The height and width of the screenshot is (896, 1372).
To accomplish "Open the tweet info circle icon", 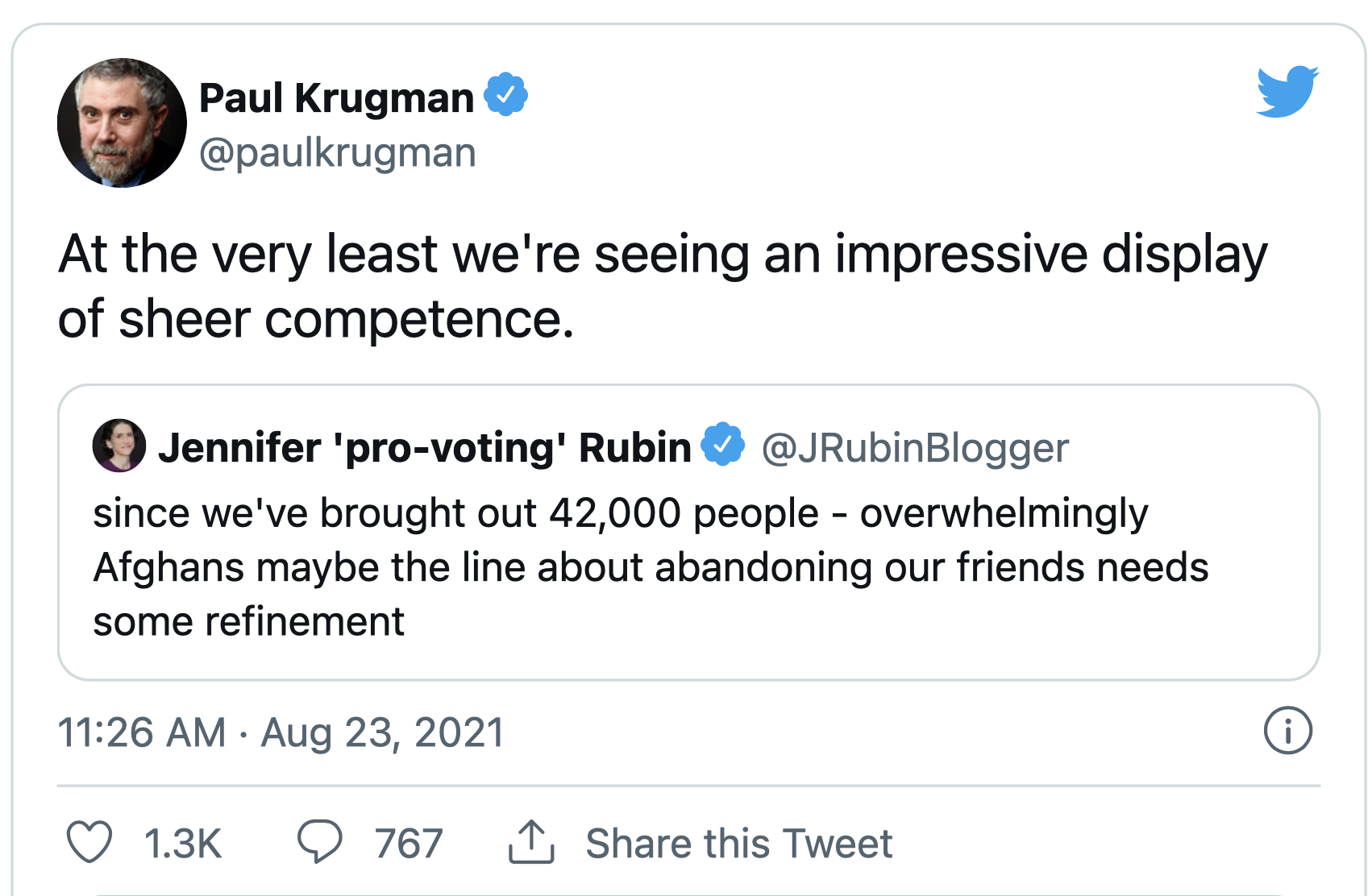I will [x=1287, y=731].
